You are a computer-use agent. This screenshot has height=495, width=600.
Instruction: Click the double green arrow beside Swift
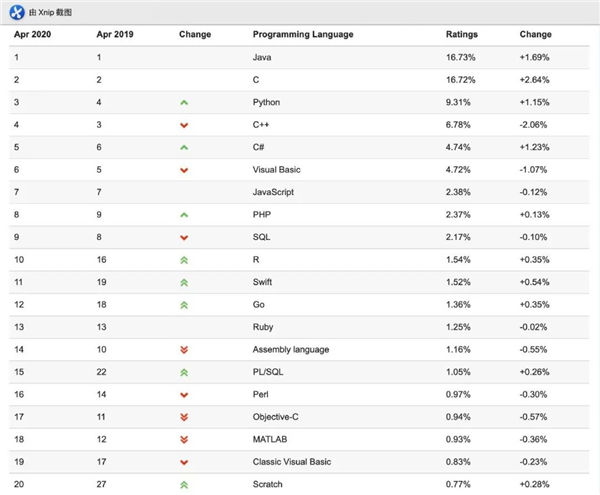coord(184,283)
